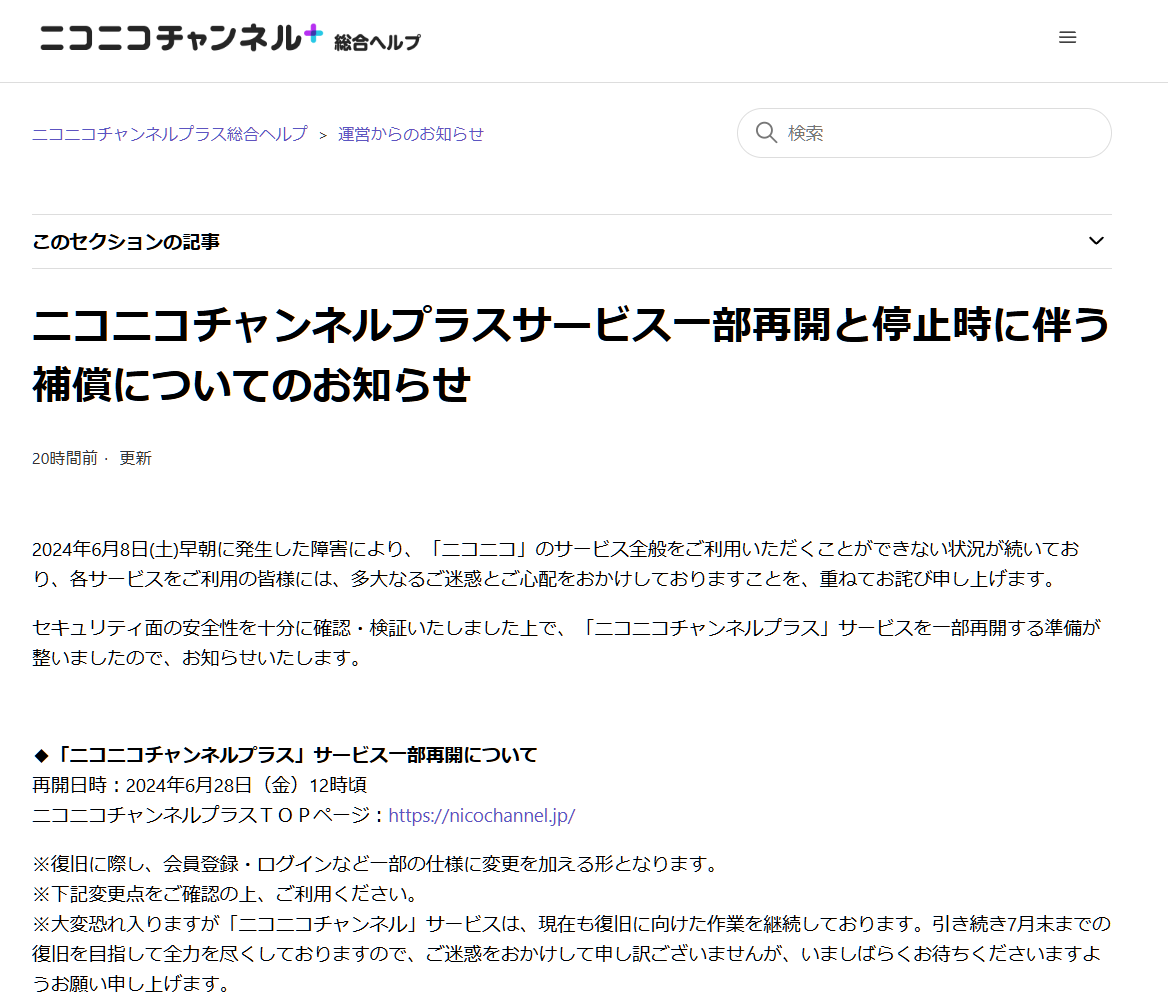Open the https://nicochannel.jp/ link
This screenshot has height=1000, width=1168.
pos(481,815)
